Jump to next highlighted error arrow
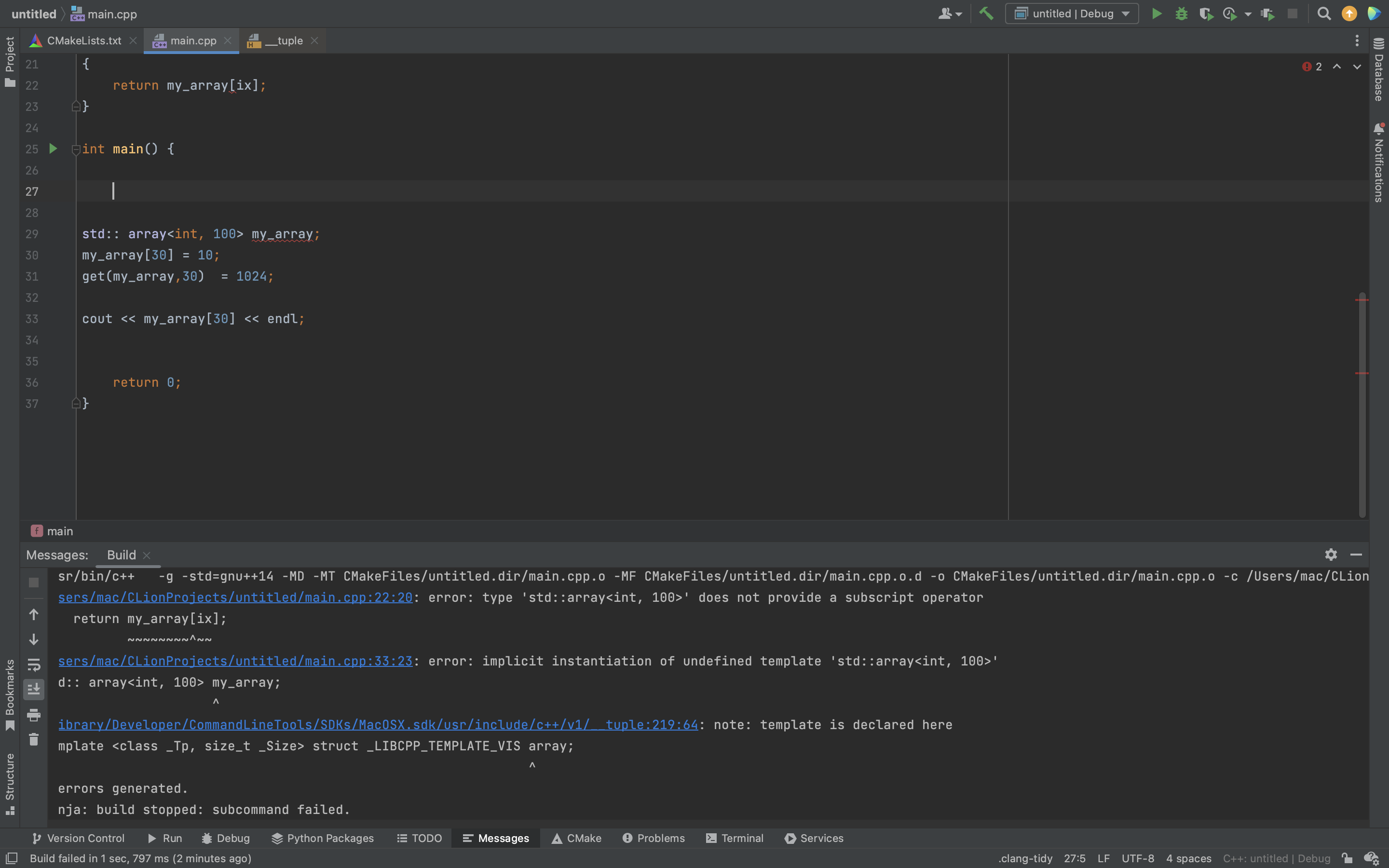The image size is (1389, 868). click(x=1357, y=67)
